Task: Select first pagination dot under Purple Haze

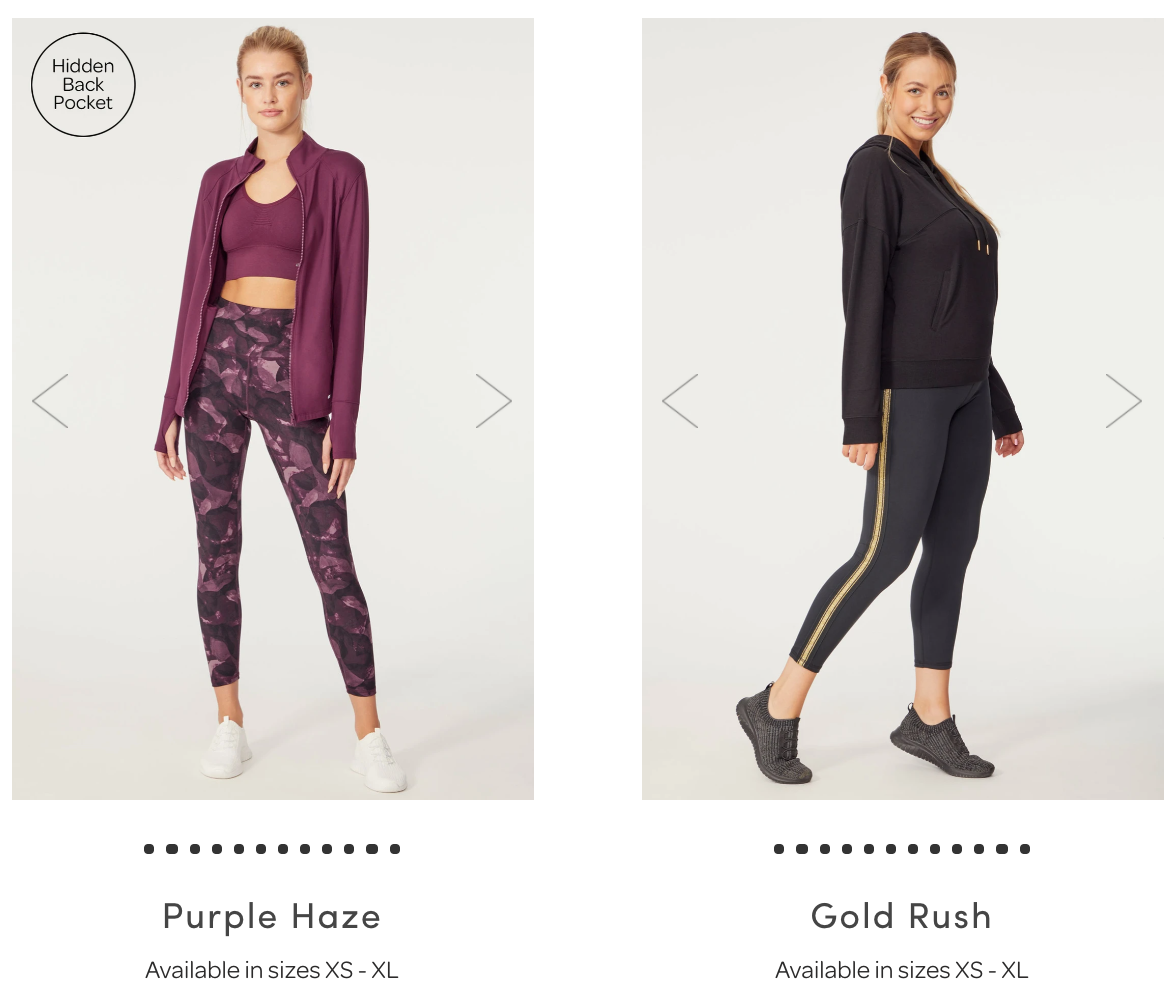Action: pos(149,849)
